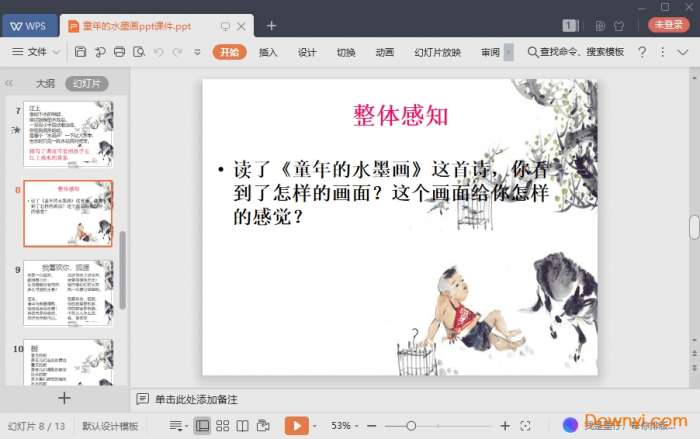Open the notes toggle dropdown in status bar
Image resolution: width=700 pixels, height=439 pixels.
coord(178,426)
